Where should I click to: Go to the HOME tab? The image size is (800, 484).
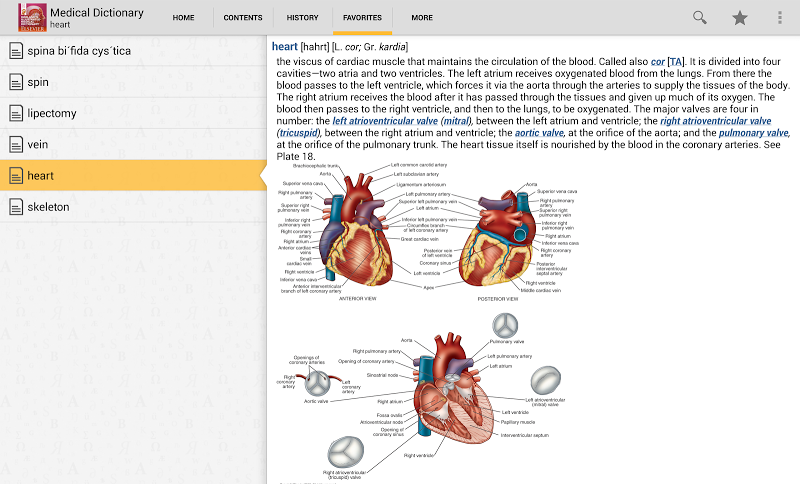click(183, 17)
